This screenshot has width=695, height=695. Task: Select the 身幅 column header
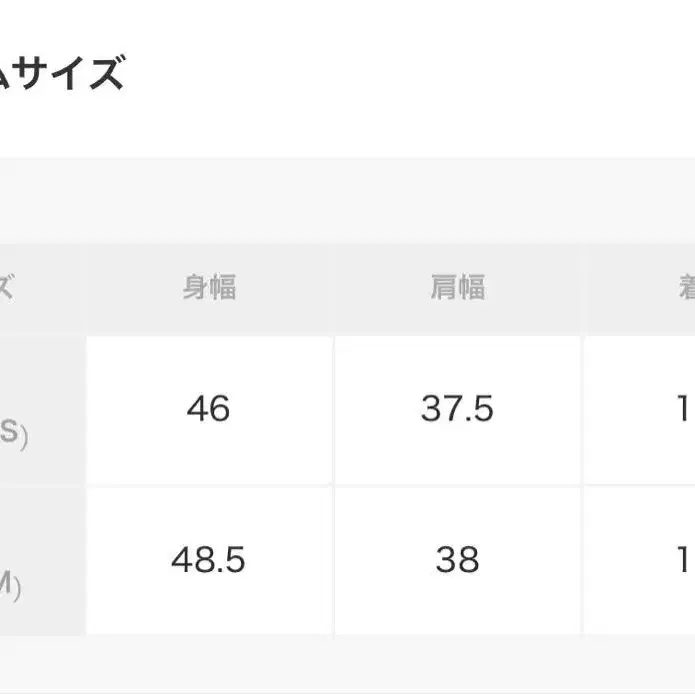[x=208, y=288]
